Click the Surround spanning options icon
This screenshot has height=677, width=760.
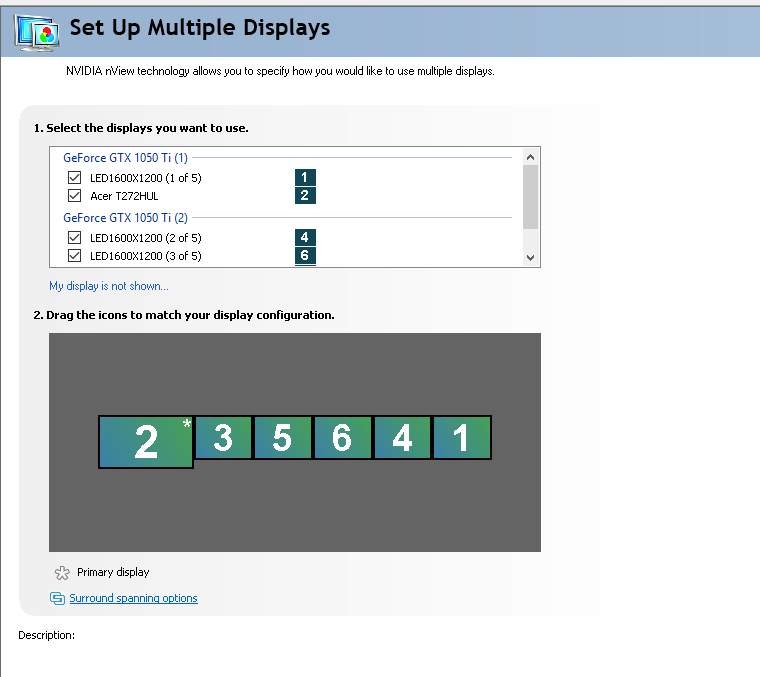[57, 598]
